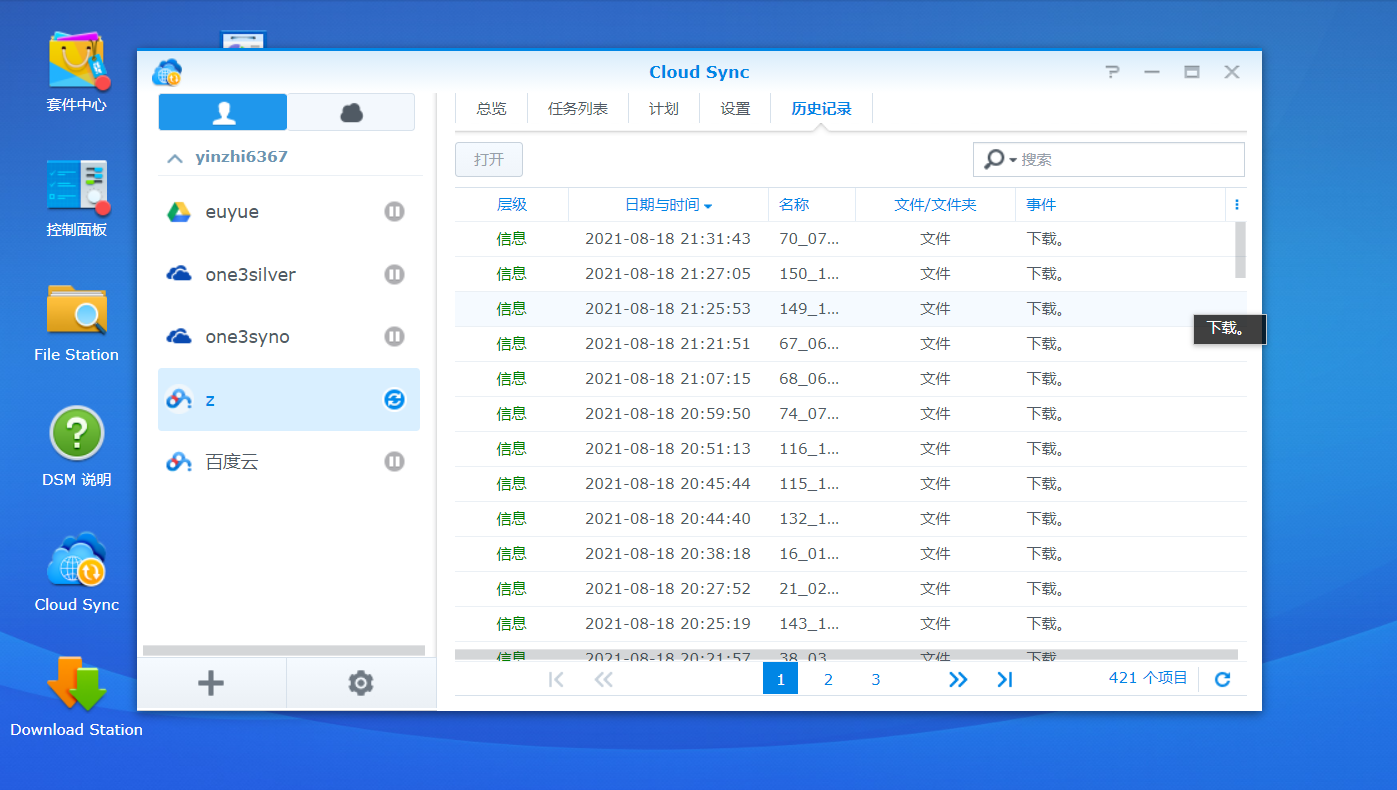Image resolution: width=1397 pixels, height=790 pixels.
Task: Select the one3silver connection
Action: tap(289, 274)
